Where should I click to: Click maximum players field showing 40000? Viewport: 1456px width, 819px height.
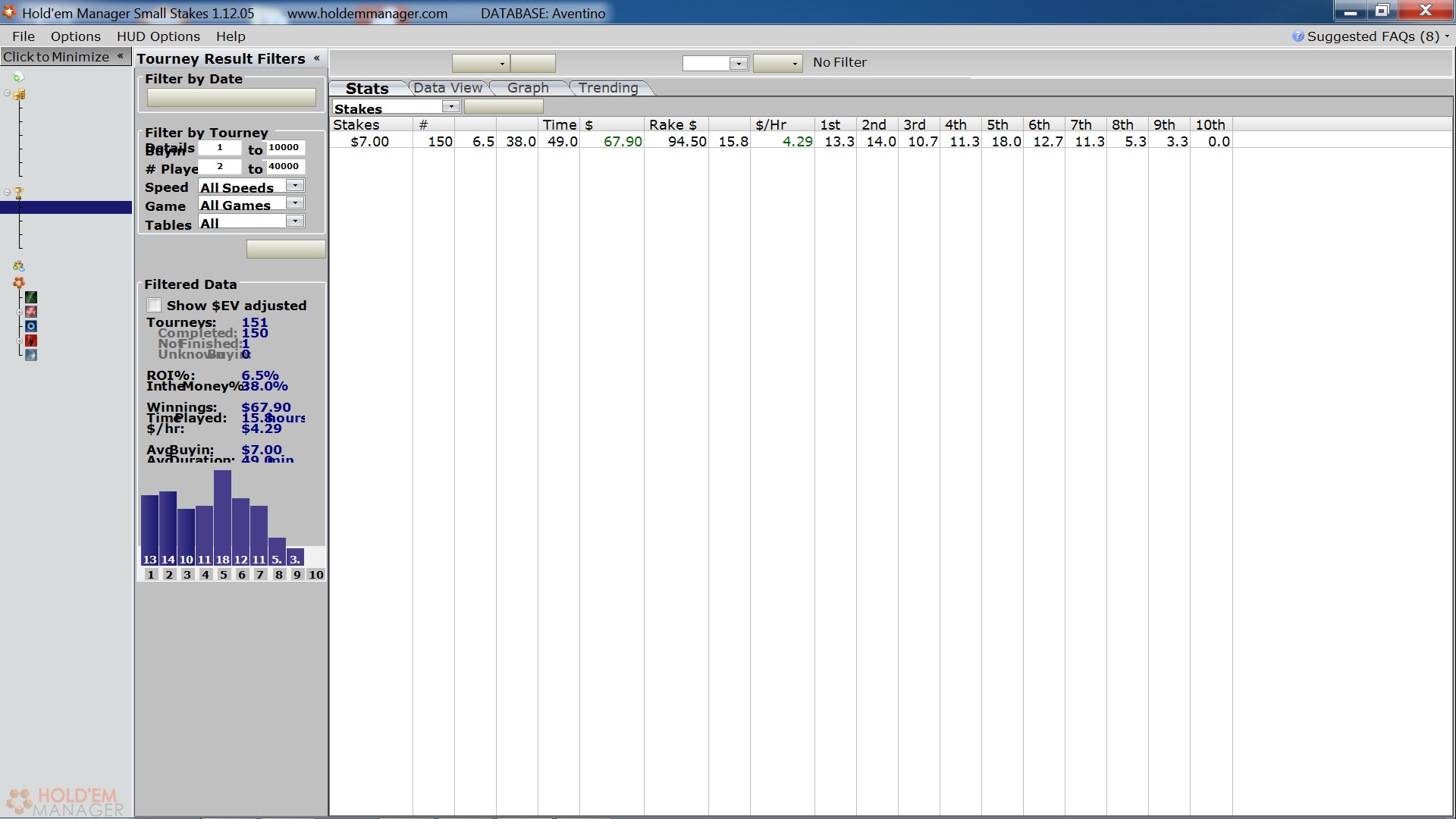click(285, 167)
